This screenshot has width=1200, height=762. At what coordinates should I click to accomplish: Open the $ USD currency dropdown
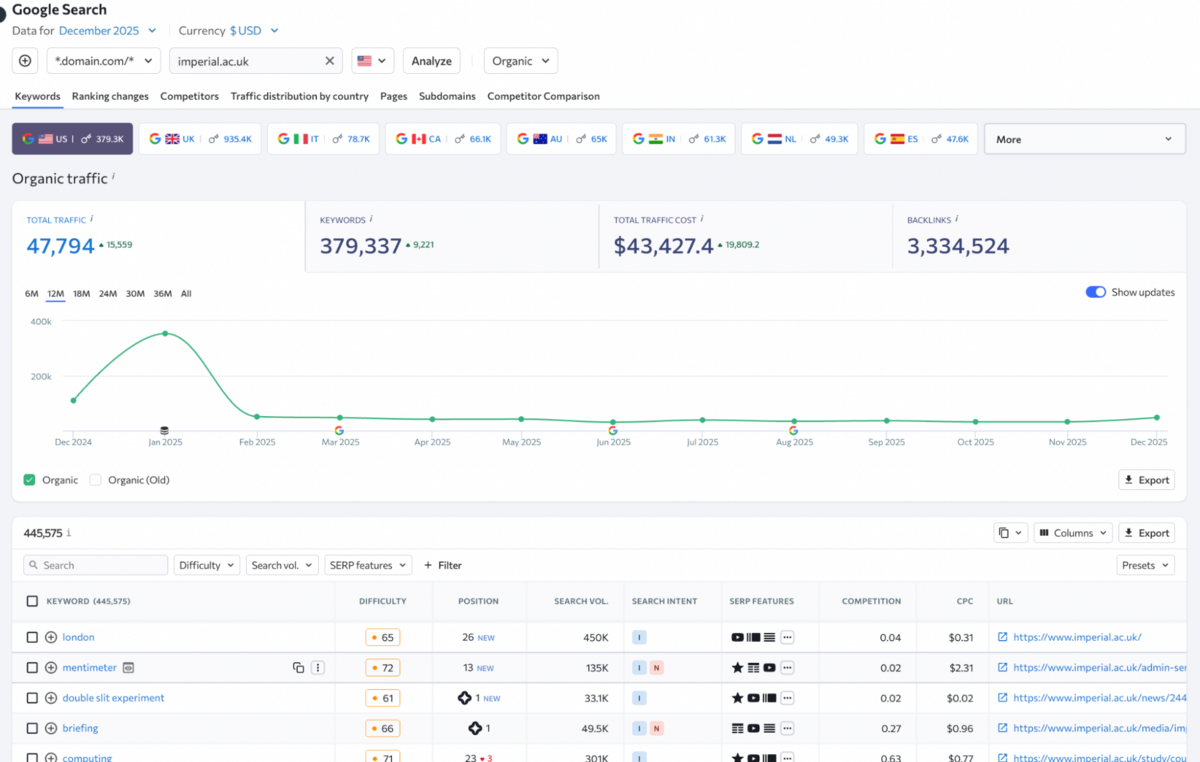tap(255, 31)
